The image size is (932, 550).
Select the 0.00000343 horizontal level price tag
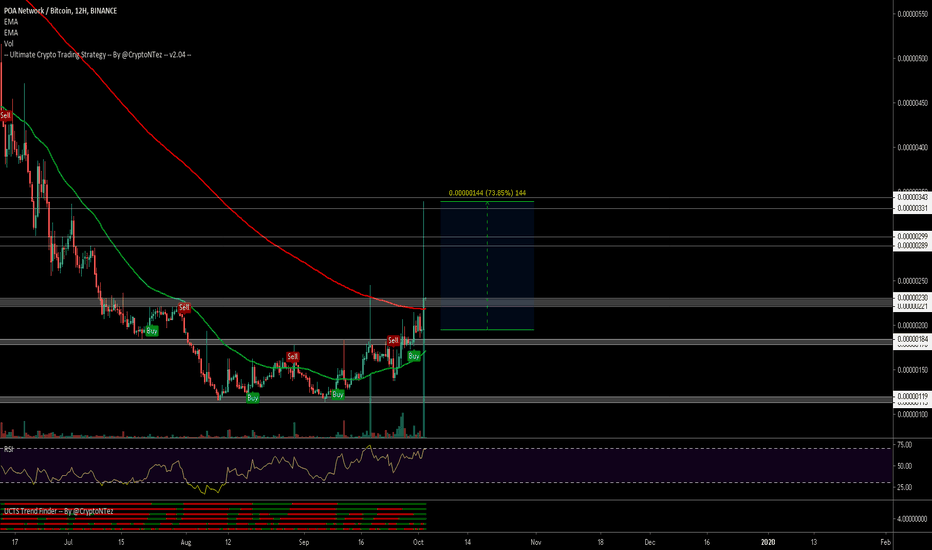point(912,197)
